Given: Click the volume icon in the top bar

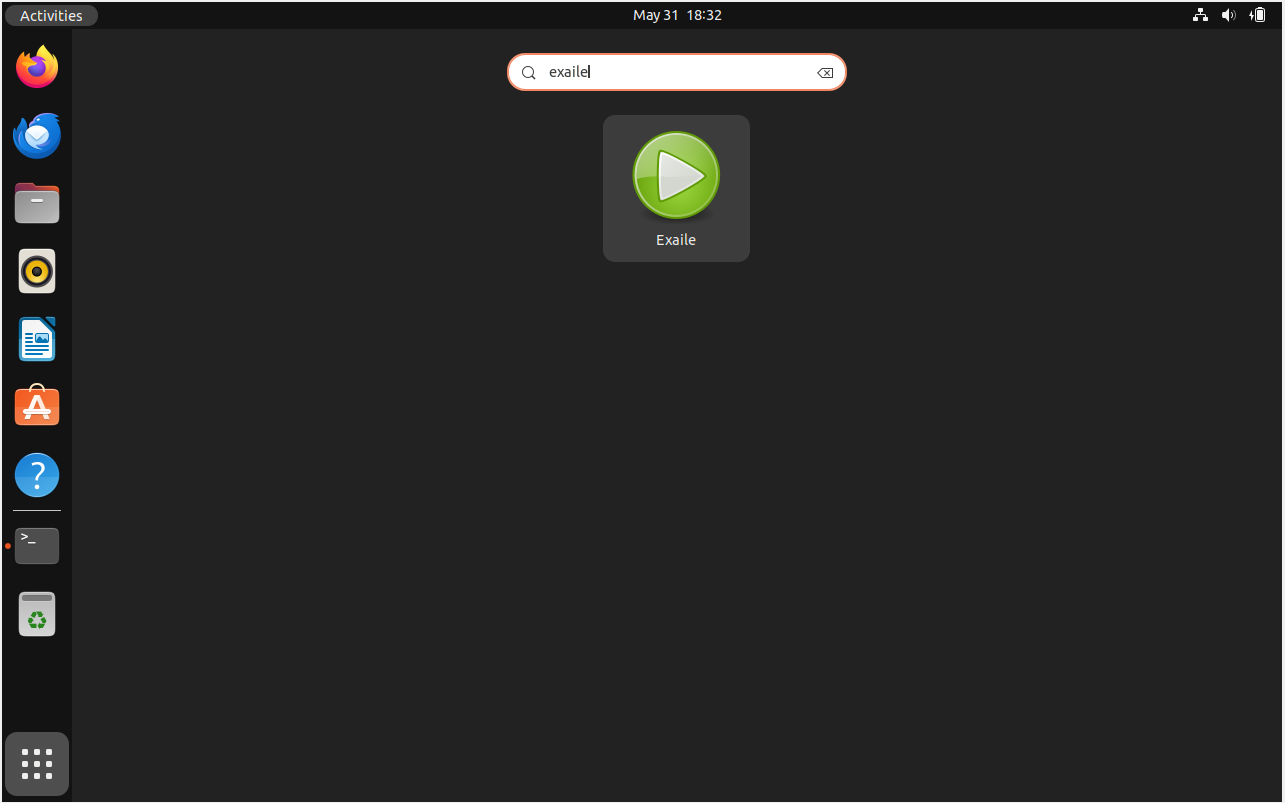Looking at the screenshot, I should point(1229,15).
